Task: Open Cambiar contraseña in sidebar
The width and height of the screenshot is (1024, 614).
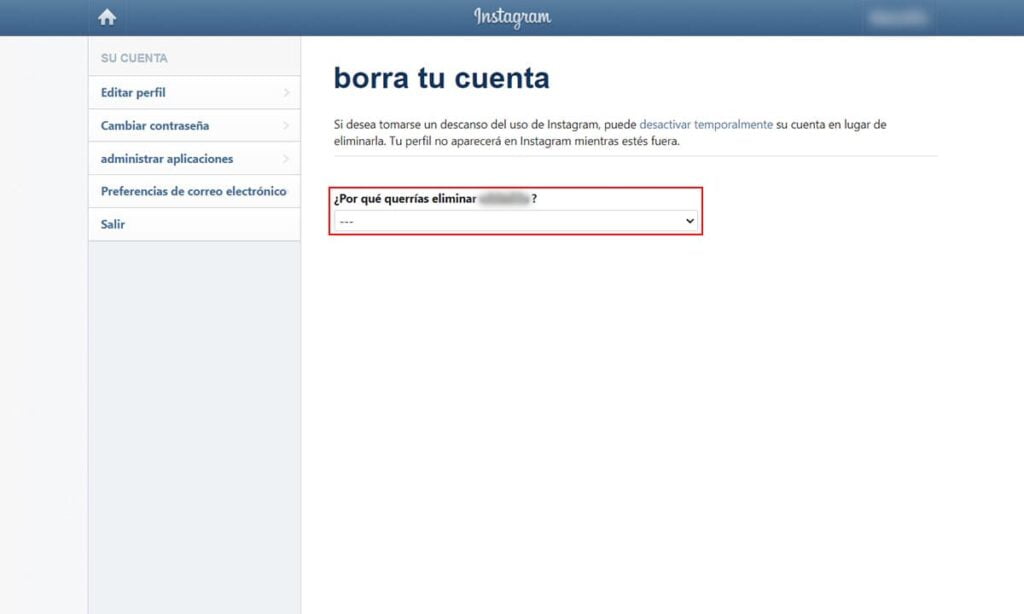Action: pos(195,125)
